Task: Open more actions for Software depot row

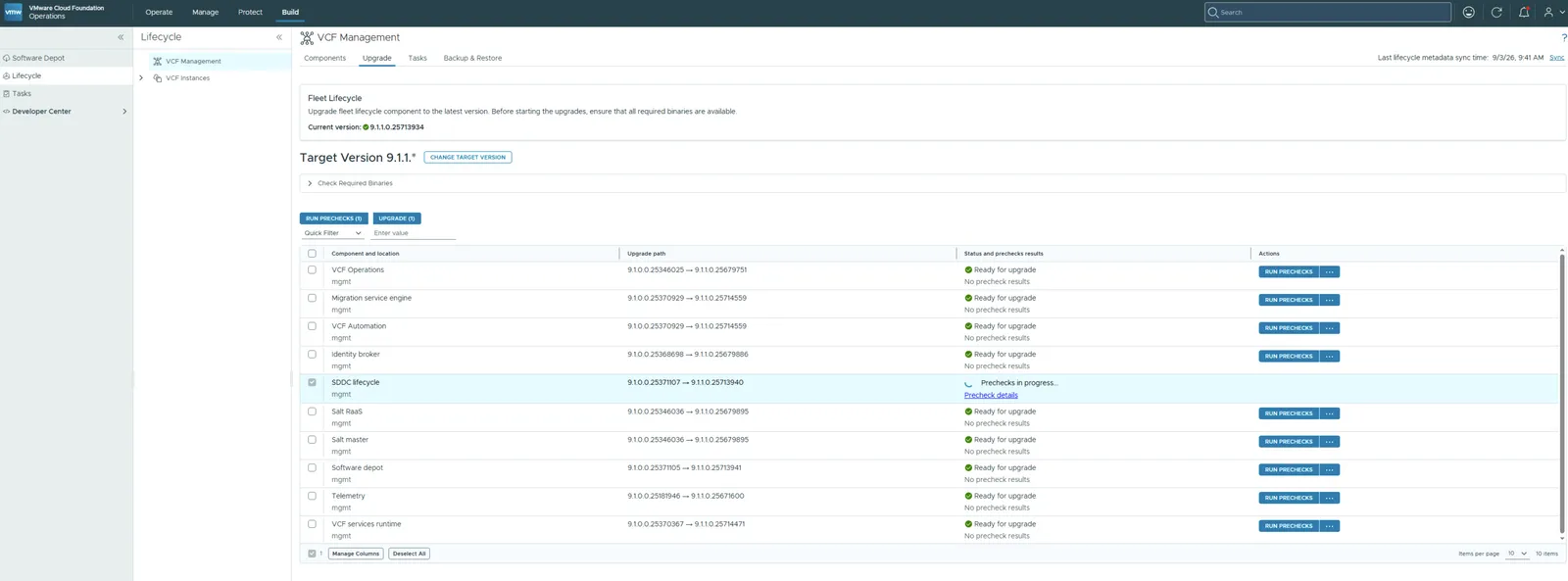Action: point(1329,470)
